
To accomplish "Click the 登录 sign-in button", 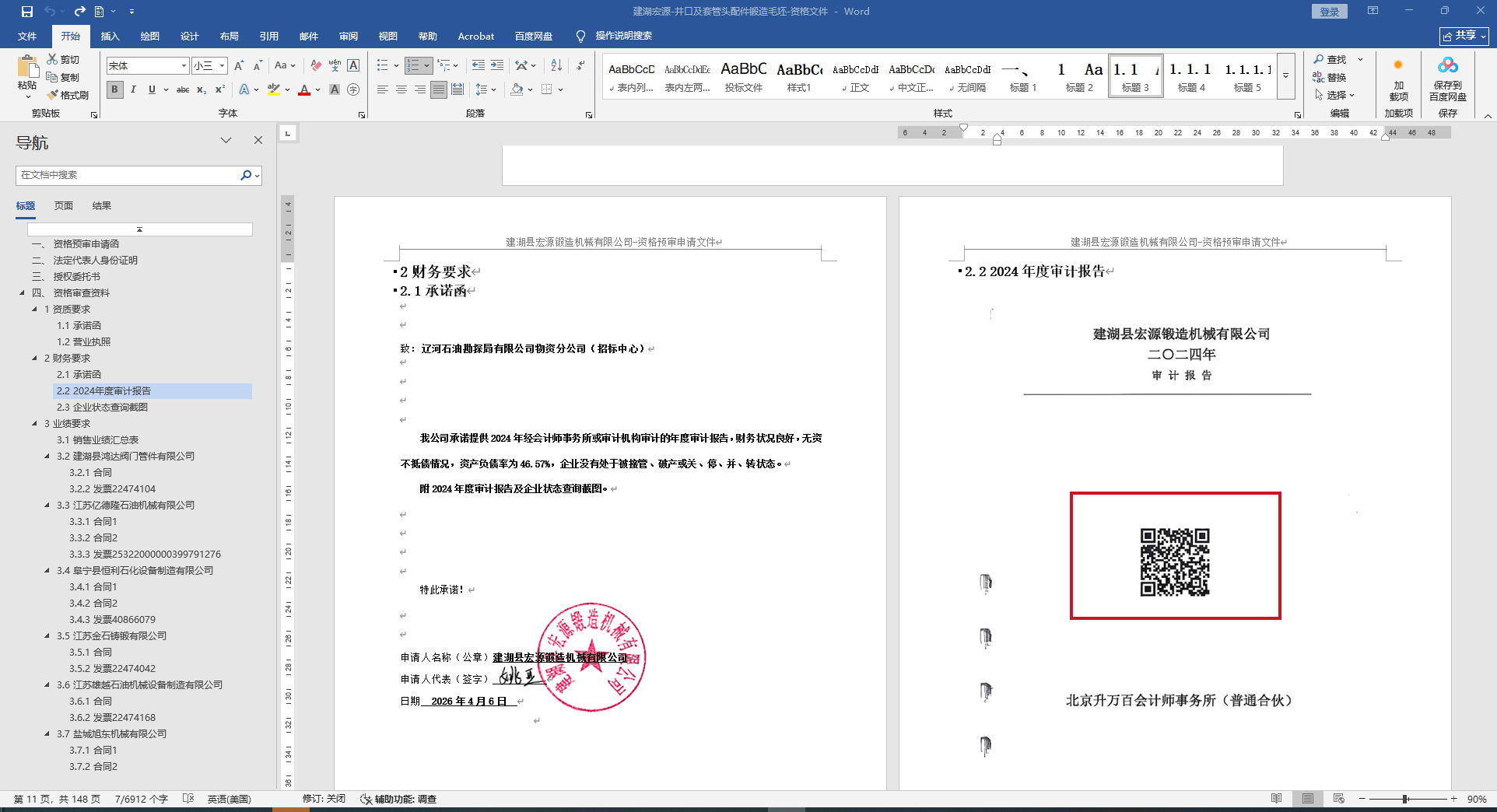I will click(x=1329, y=12).
